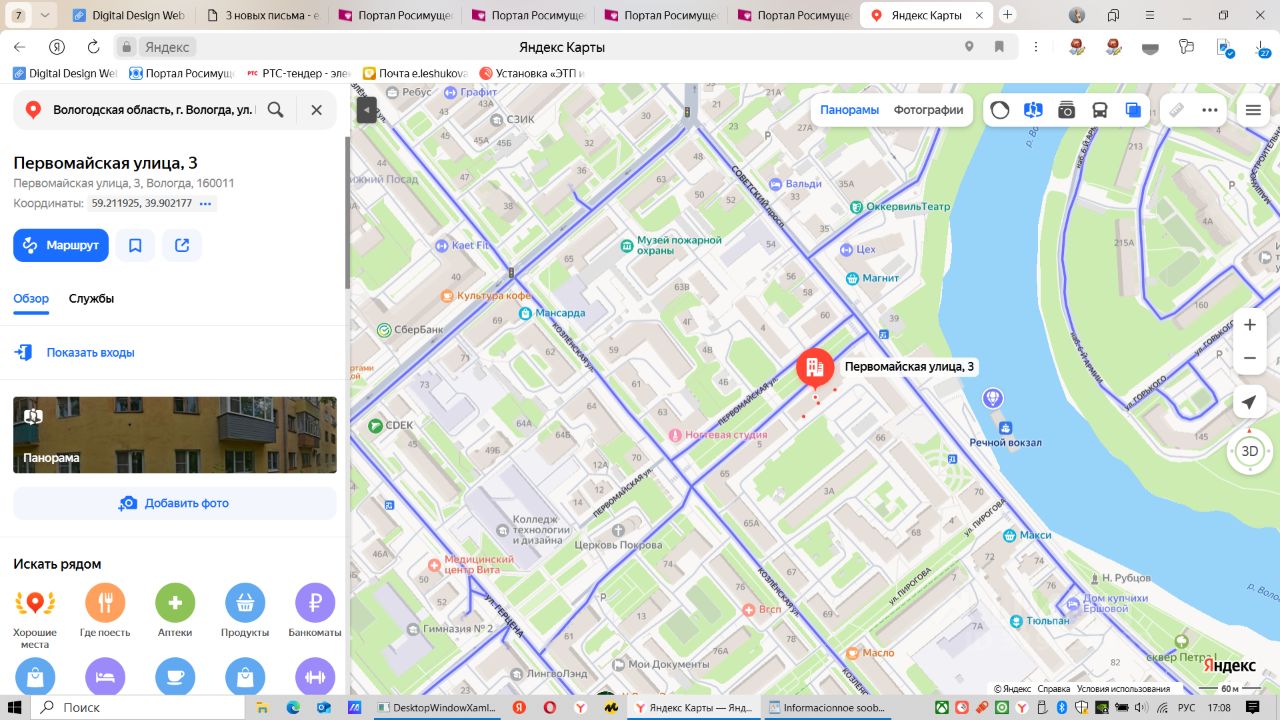Reload the page with refresh icon
This screenshot has height=720, width=1280.
pyautogui.click(x=94, y=47)
